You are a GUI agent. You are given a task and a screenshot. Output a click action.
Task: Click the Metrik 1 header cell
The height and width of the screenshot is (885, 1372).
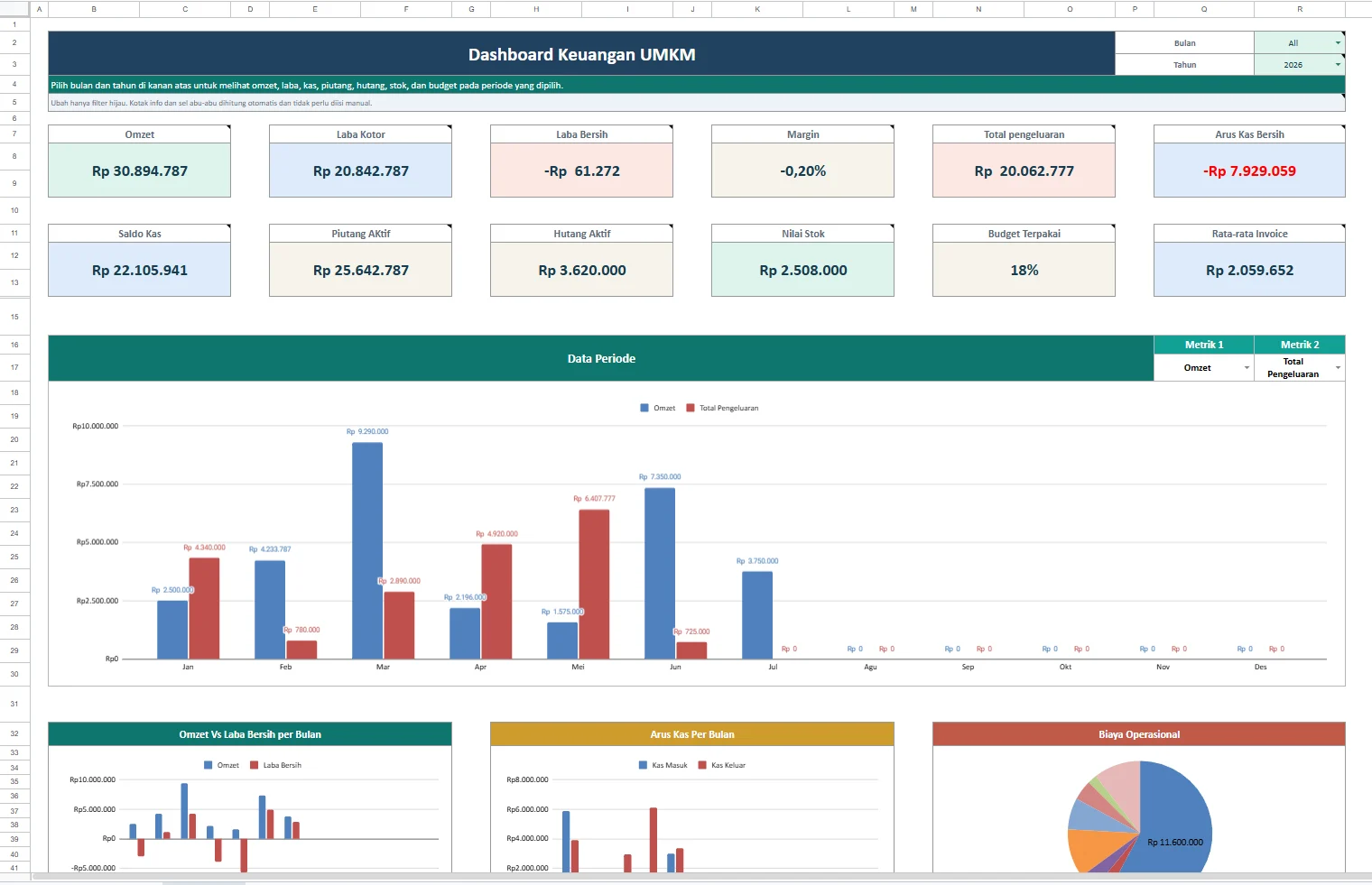pos(1204,345)
